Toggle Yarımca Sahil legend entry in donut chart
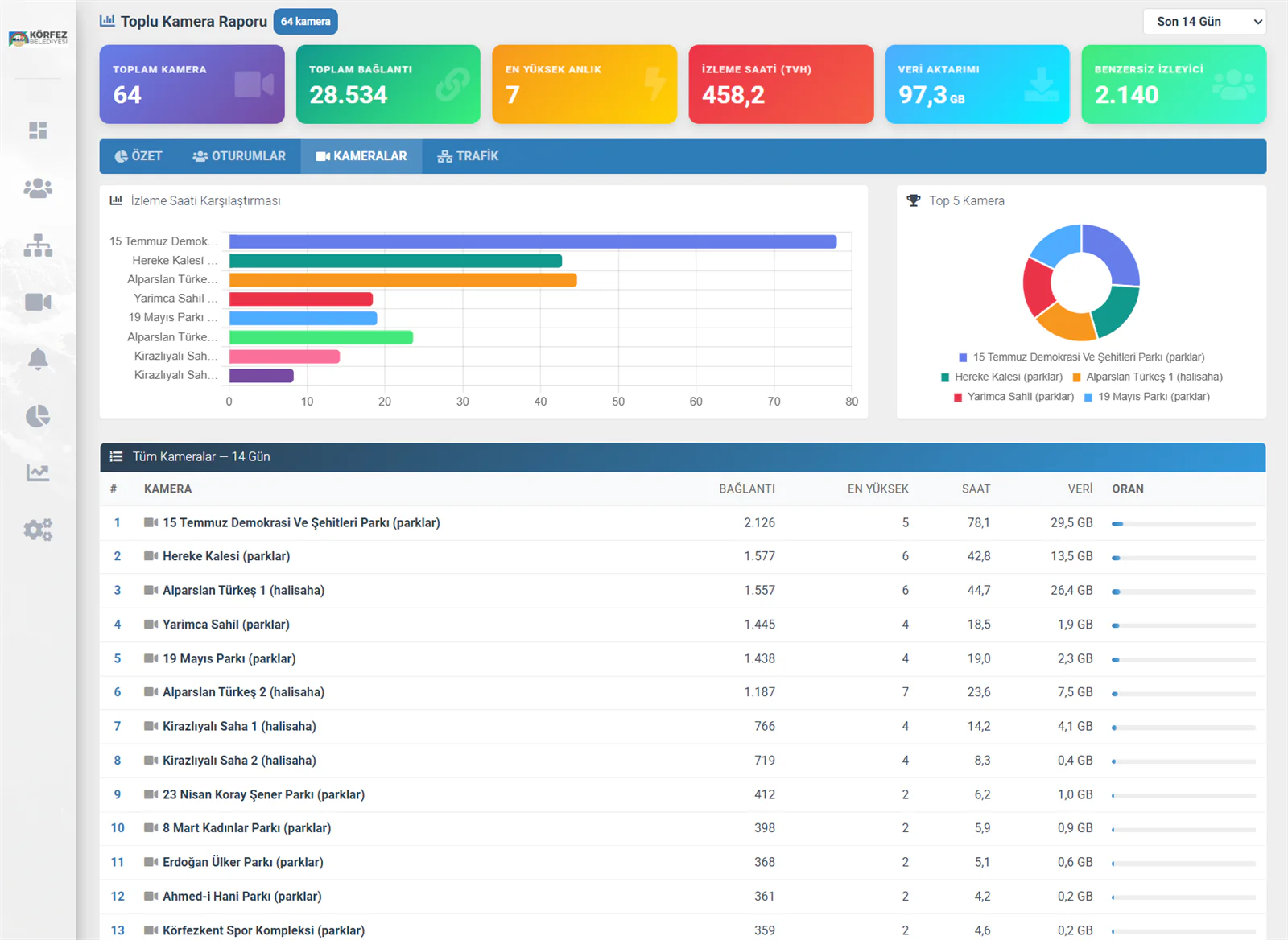 tap(1013, 397)
